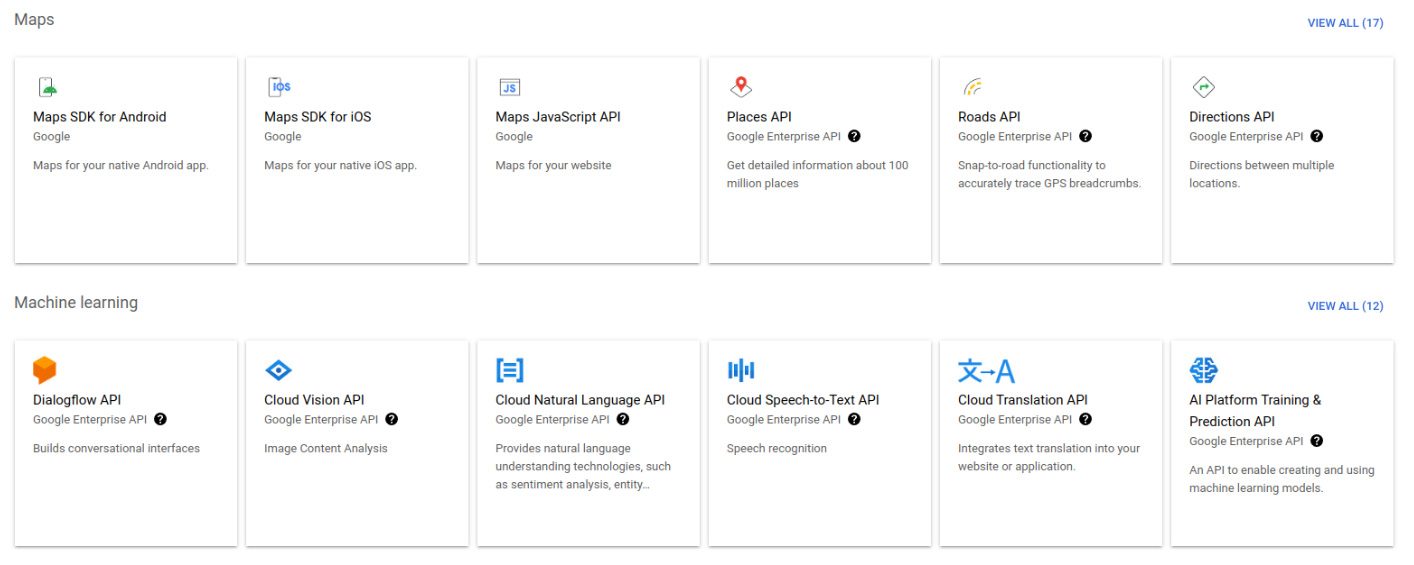The height and width of the screenshot is (565, 1414).
Task: Click the Cloud Vision API eye icon
Action: (278, 370)
